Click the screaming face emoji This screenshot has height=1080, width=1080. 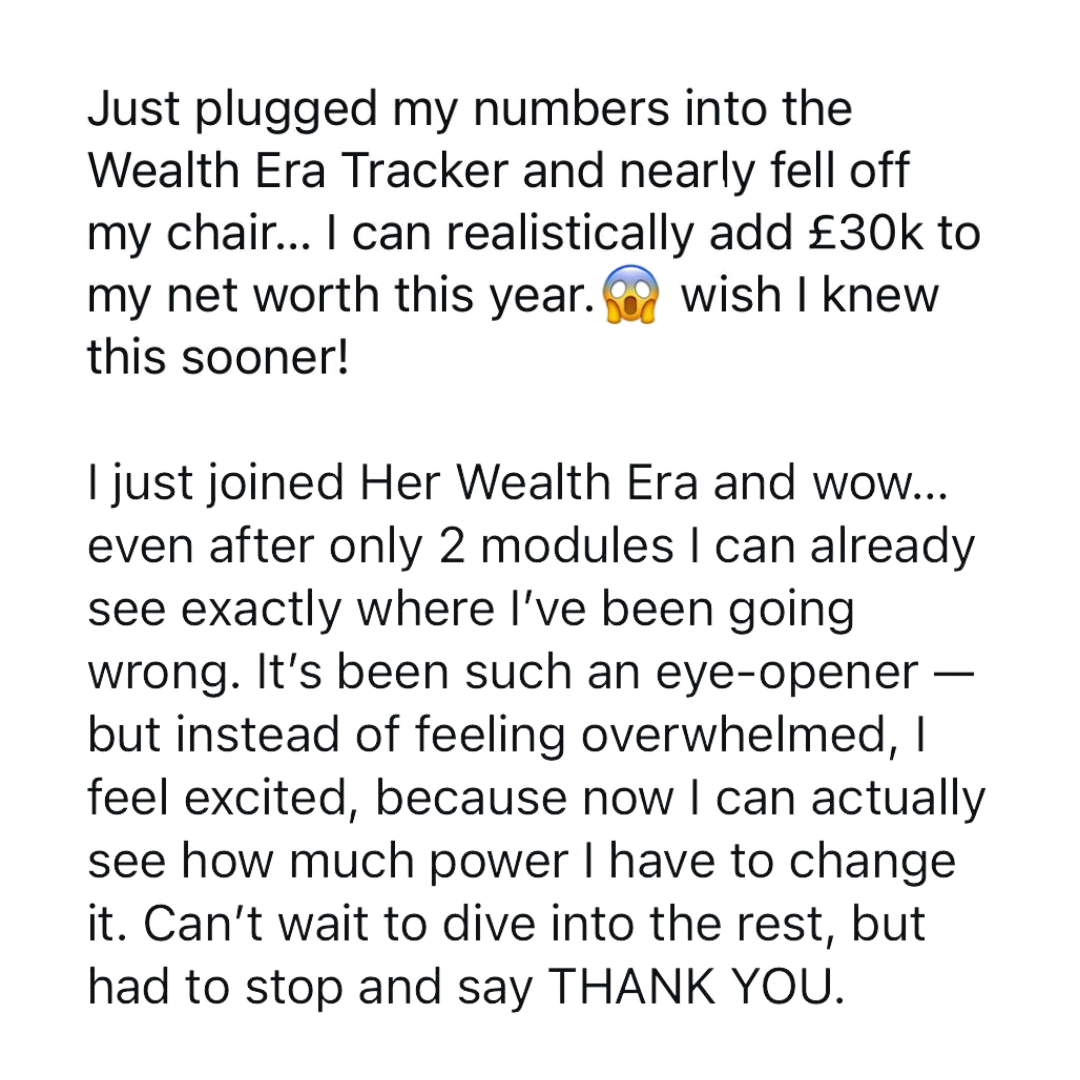630,297
